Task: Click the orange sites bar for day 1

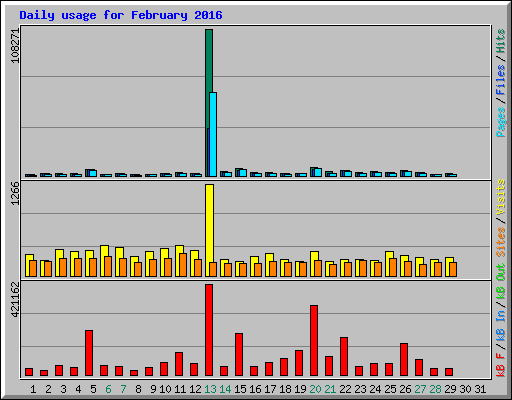Action: [33, 269]
